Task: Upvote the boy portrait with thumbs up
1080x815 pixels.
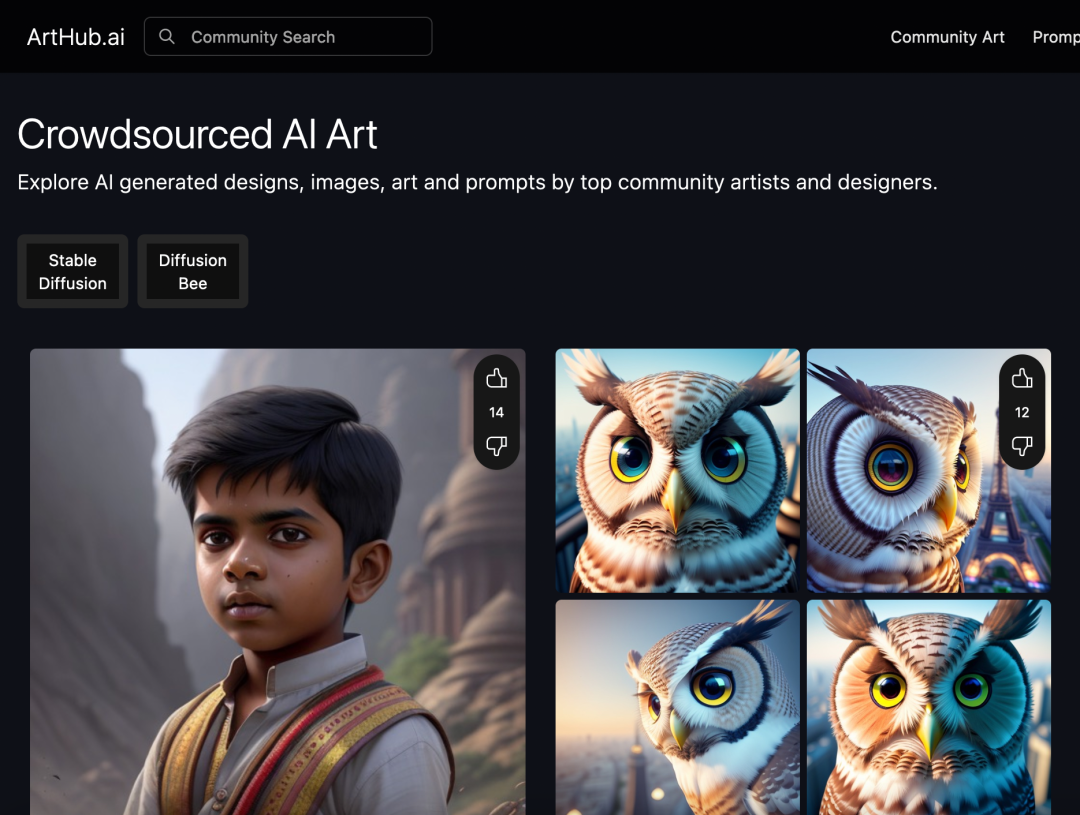Action: 497,378
